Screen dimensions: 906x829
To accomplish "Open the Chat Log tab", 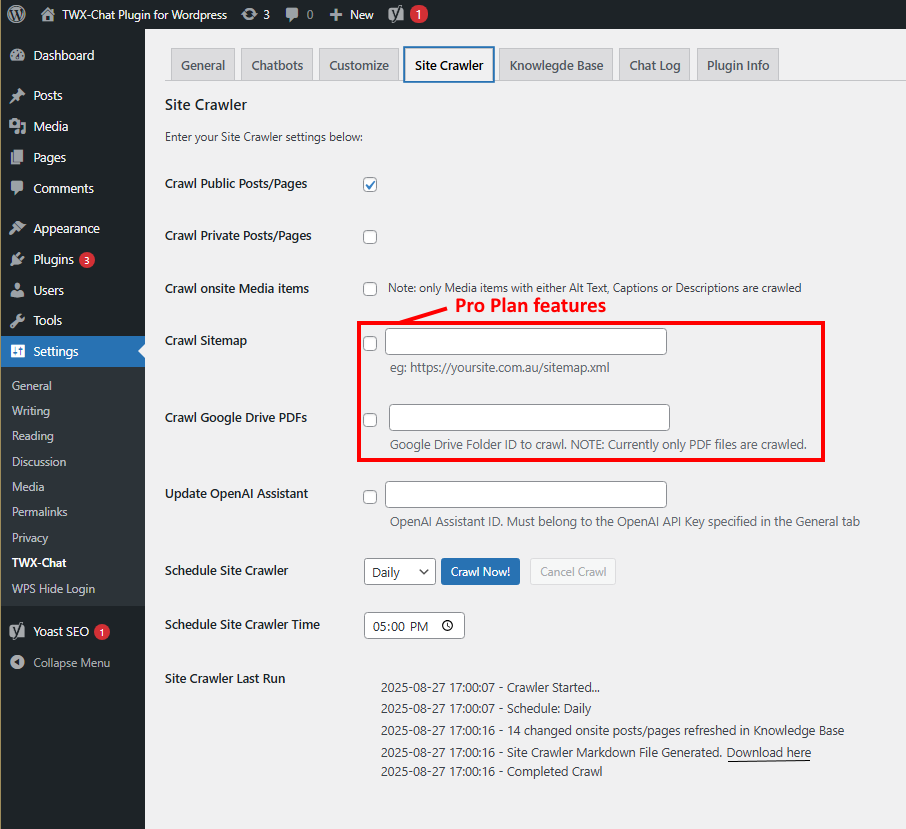I will (654, 64).
